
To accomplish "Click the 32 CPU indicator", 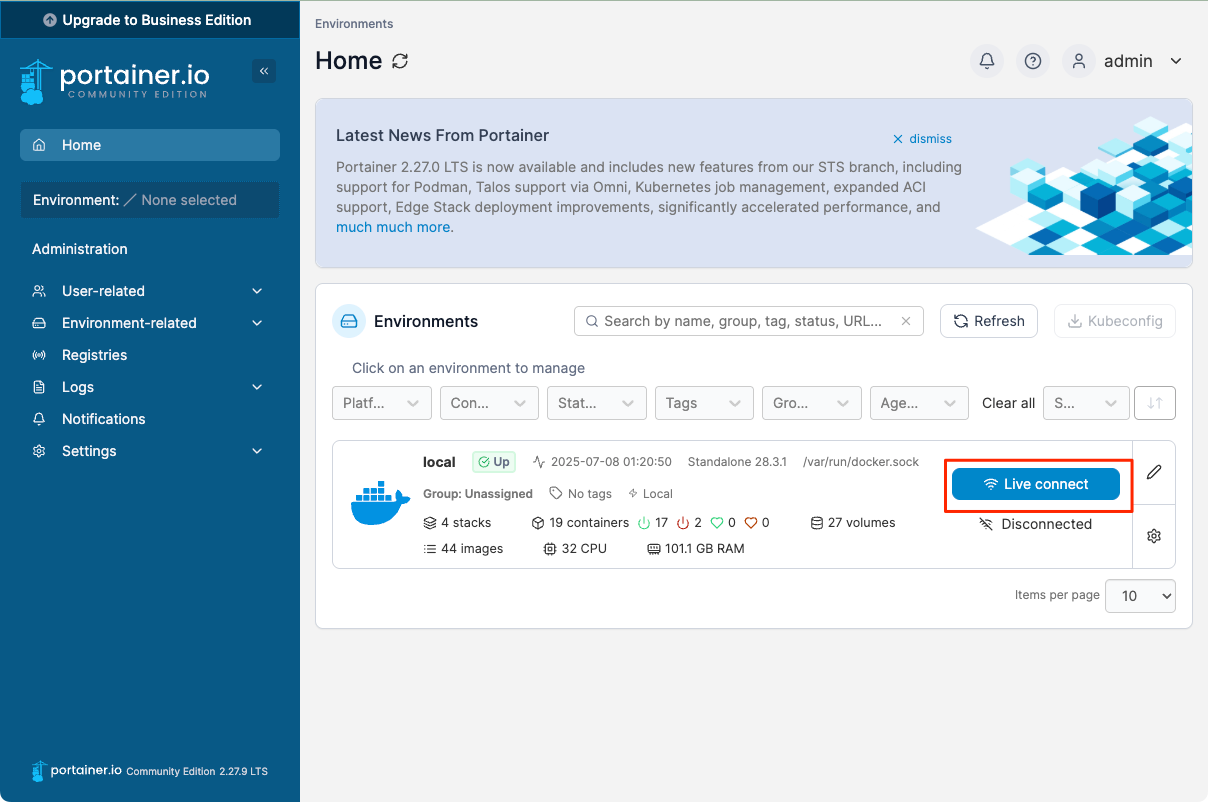I will [575, 549].
